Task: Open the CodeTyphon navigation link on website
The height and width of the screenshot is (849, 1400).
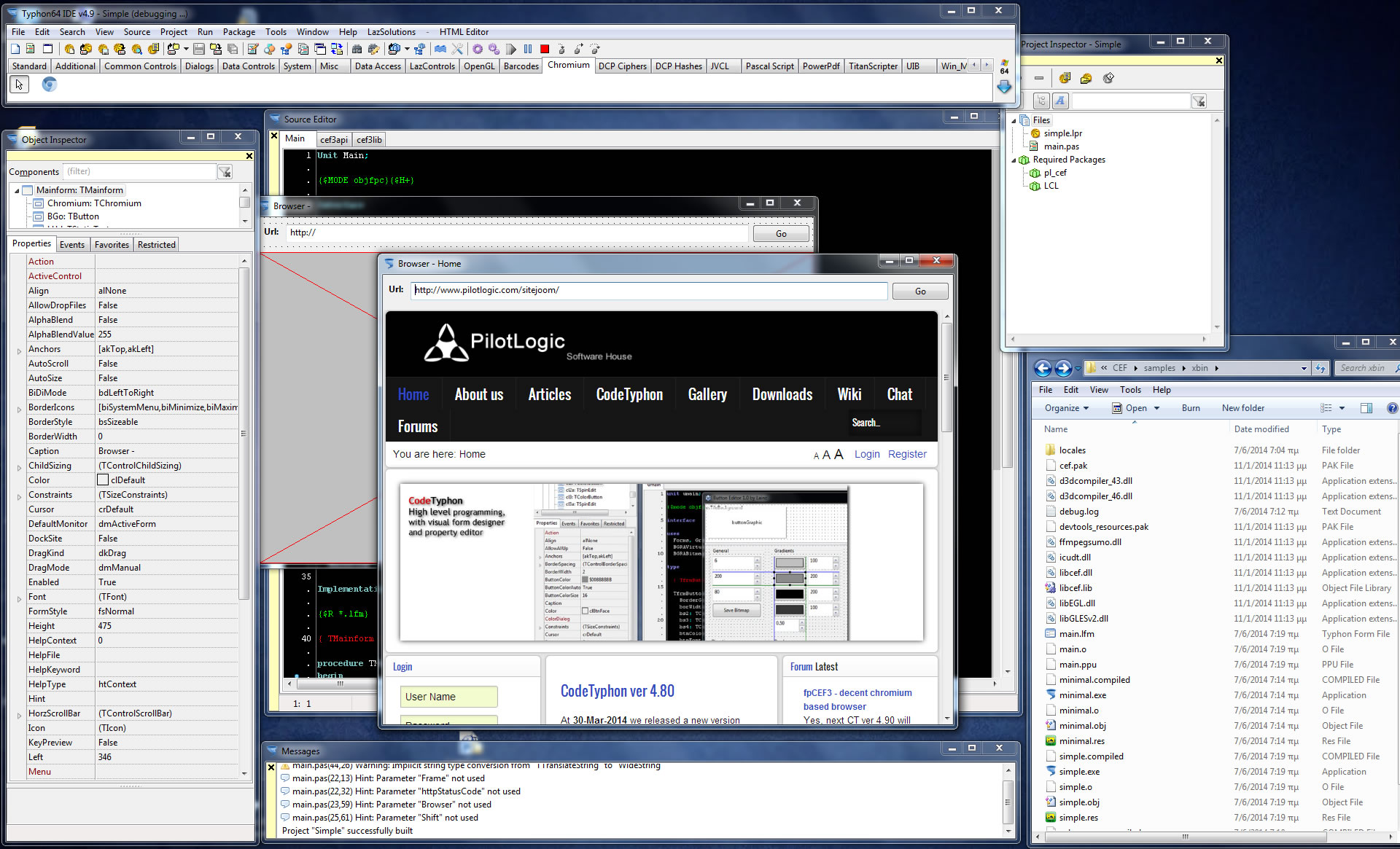Action: pos(629,394)
